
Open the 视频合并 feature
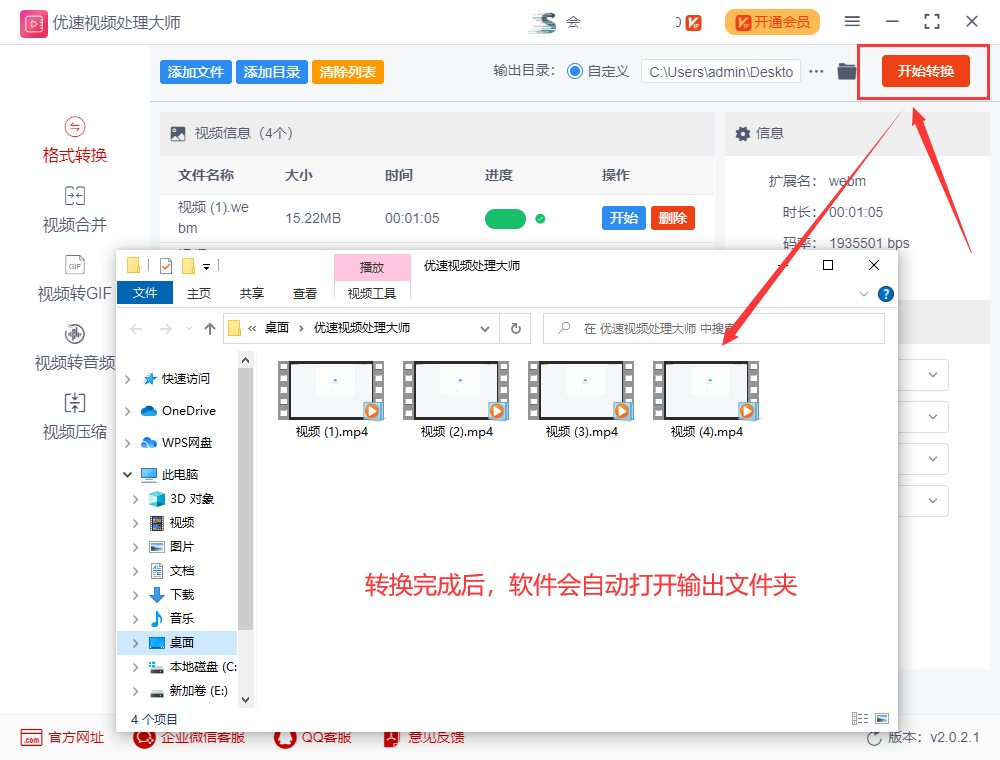pyautogui.click(x=73, y=210)
